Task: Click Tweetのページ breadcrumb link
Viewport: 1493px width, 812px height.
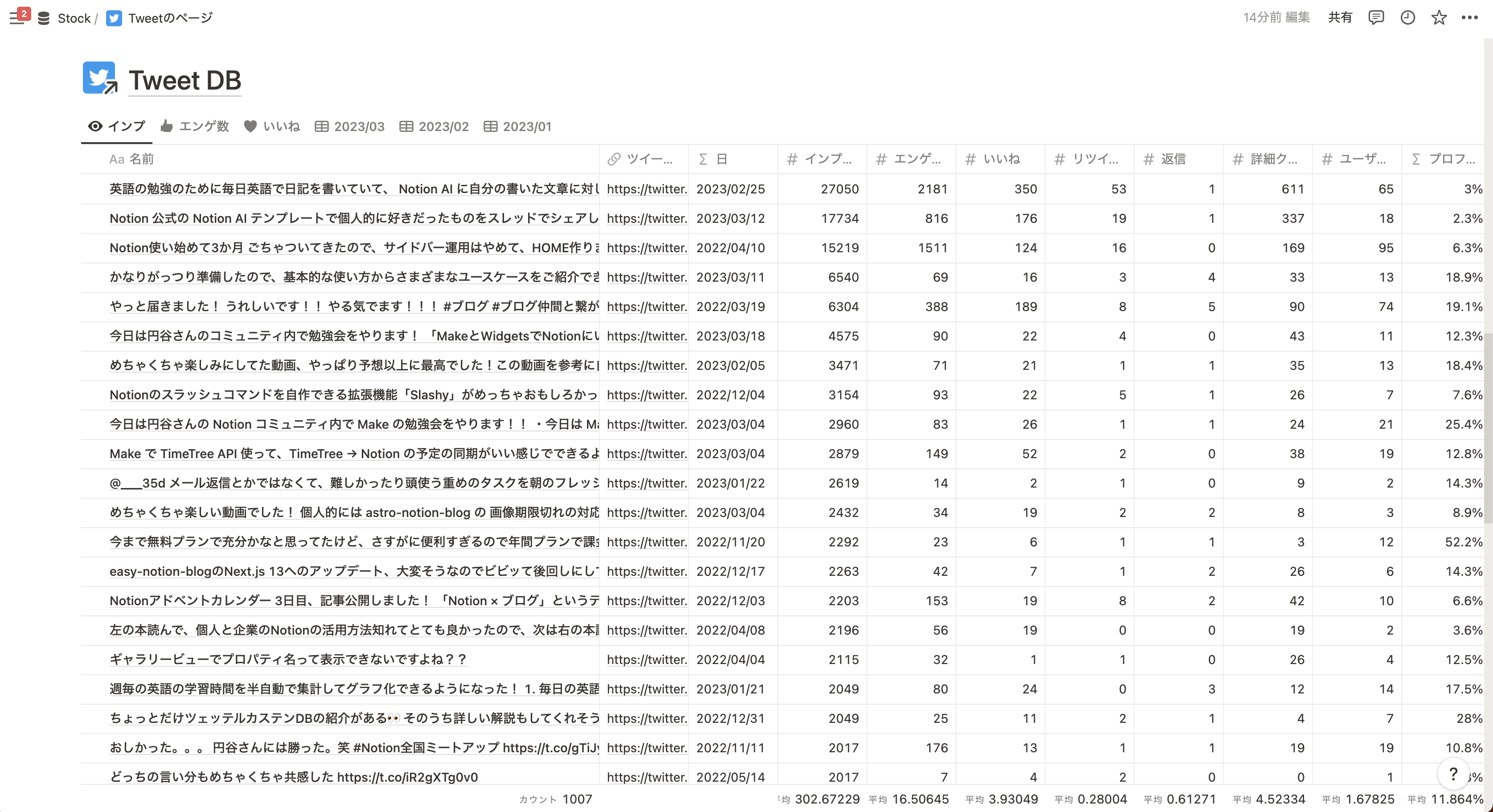Action: (x=170, y=18)
